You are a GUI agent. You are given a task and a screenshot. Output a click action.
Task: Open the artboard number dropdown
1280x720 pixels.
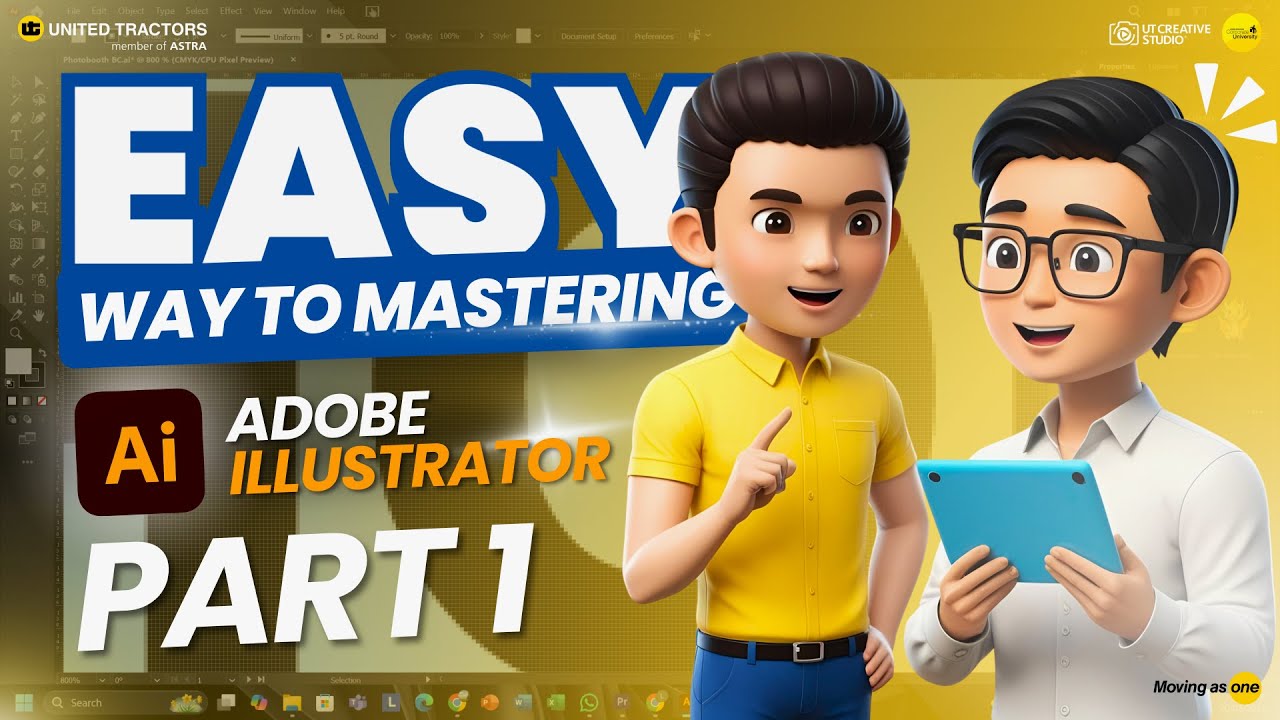(232, 680)
